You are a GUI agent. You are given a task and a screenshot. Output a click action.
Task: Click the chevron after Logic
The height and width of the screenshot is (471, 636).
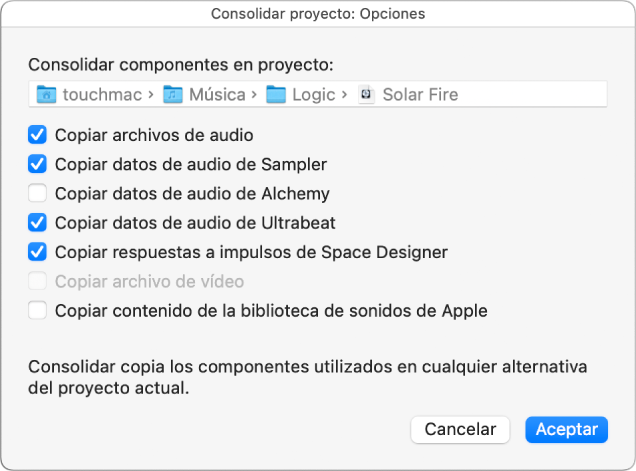coord(346,95)
